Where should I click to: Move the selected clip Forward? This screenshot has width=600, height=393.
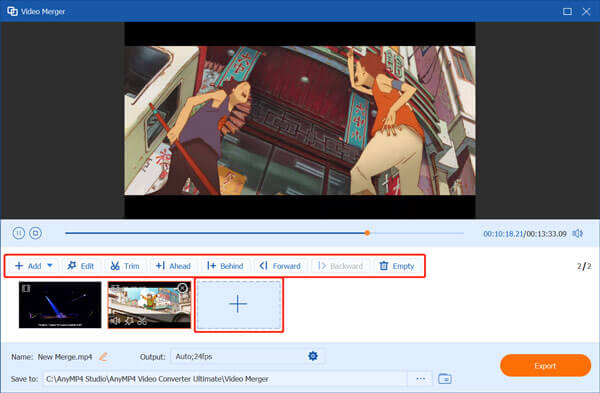click(x=280, y=266)
